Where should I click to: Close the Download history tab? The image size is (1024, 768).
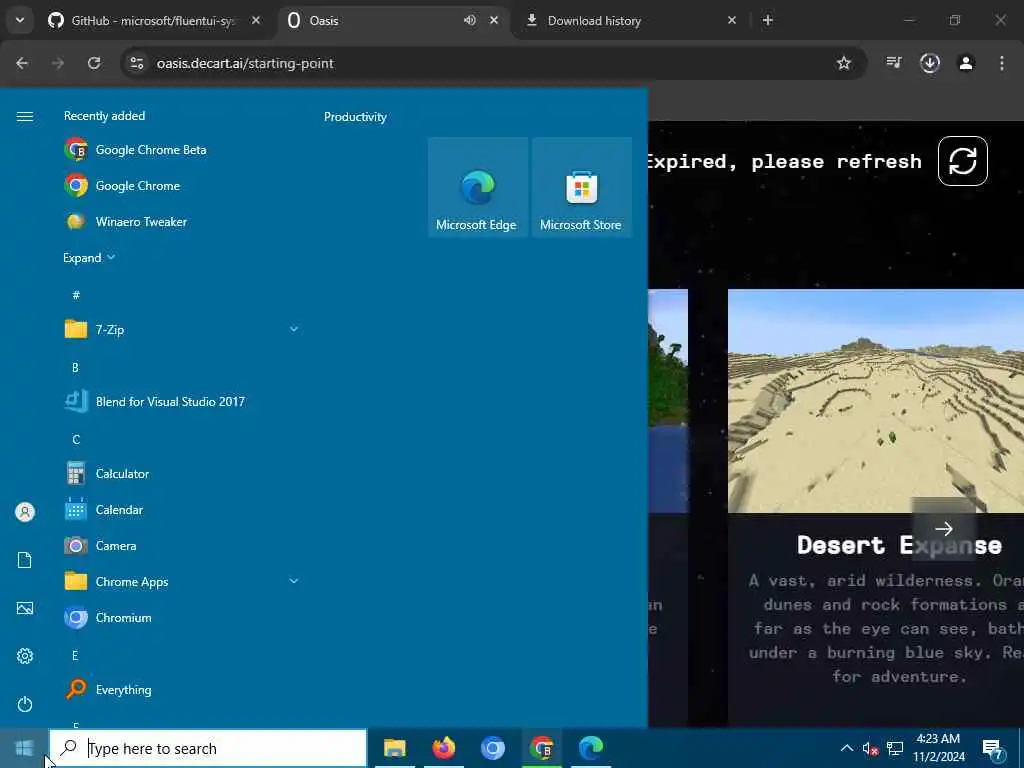(732, 20)
